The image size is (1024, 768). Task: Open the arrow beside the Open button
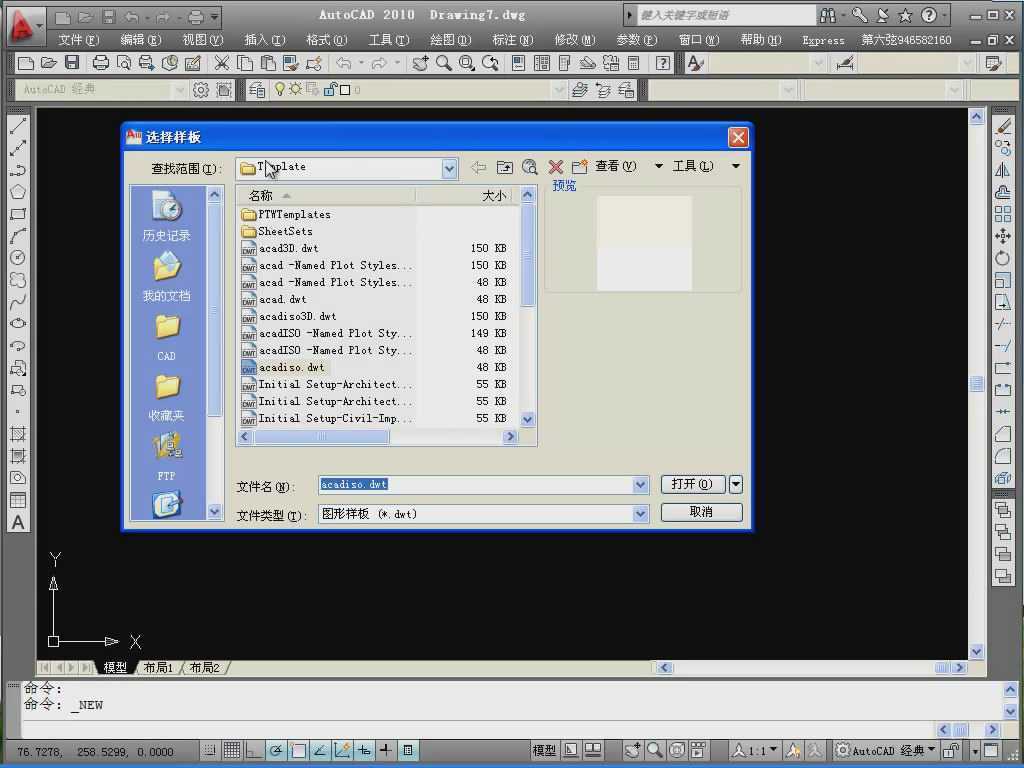[x=736, y=484]
